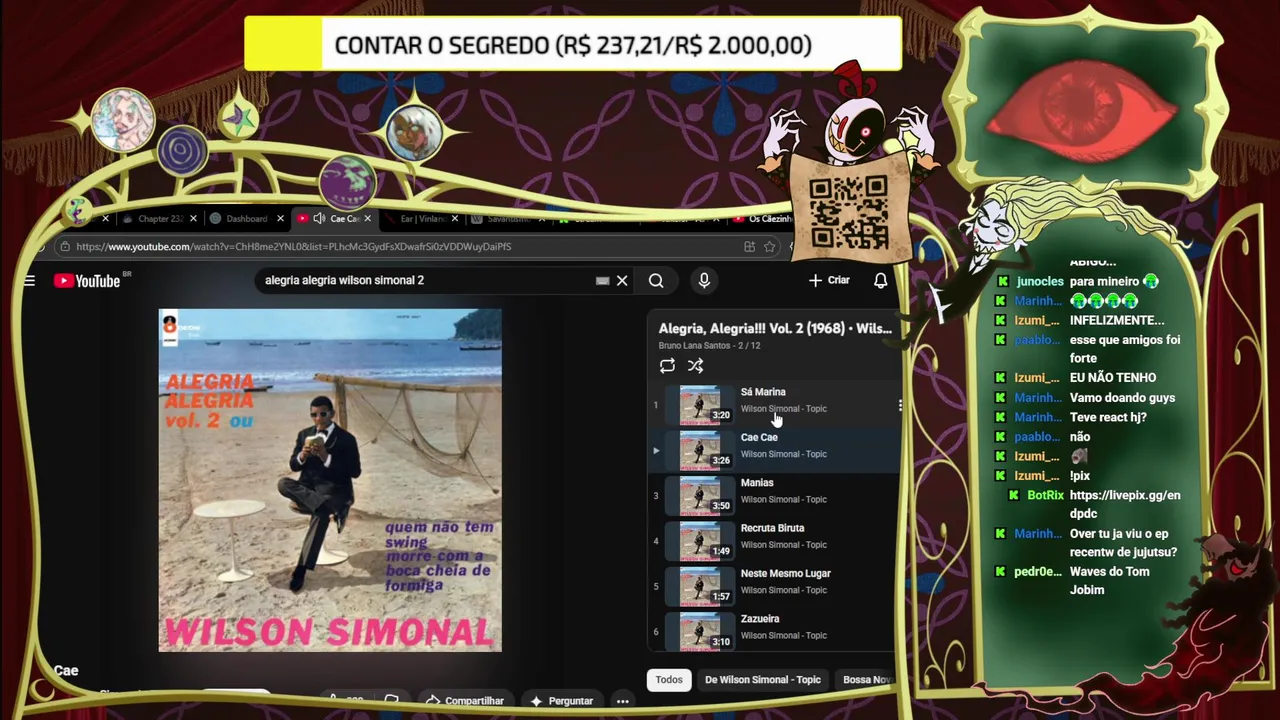
Task: Click the 'Vamo doando guys' chat message
Action: (1122, 398)
